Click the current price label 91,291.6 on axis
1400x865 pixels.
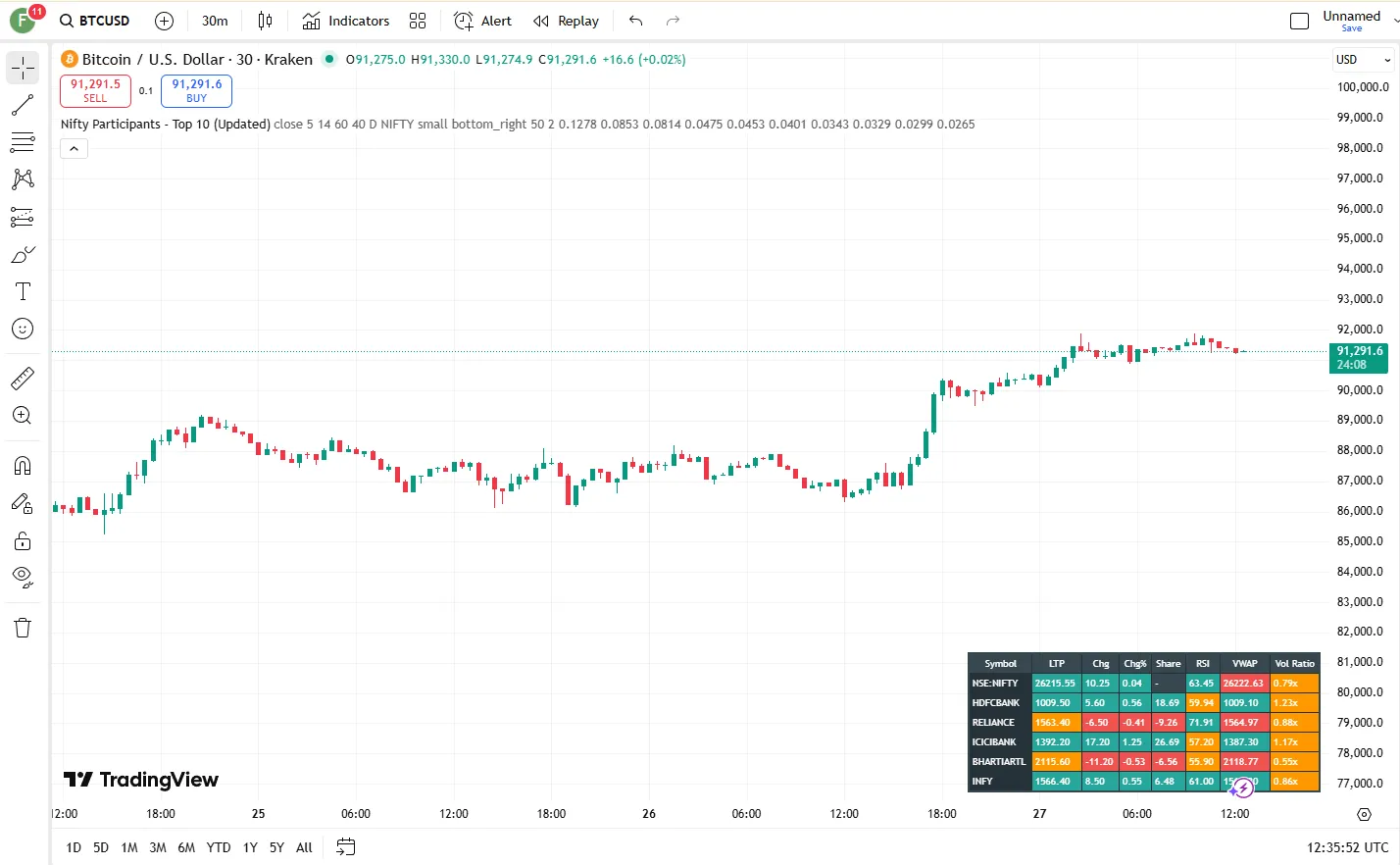tap(1359, 358)
